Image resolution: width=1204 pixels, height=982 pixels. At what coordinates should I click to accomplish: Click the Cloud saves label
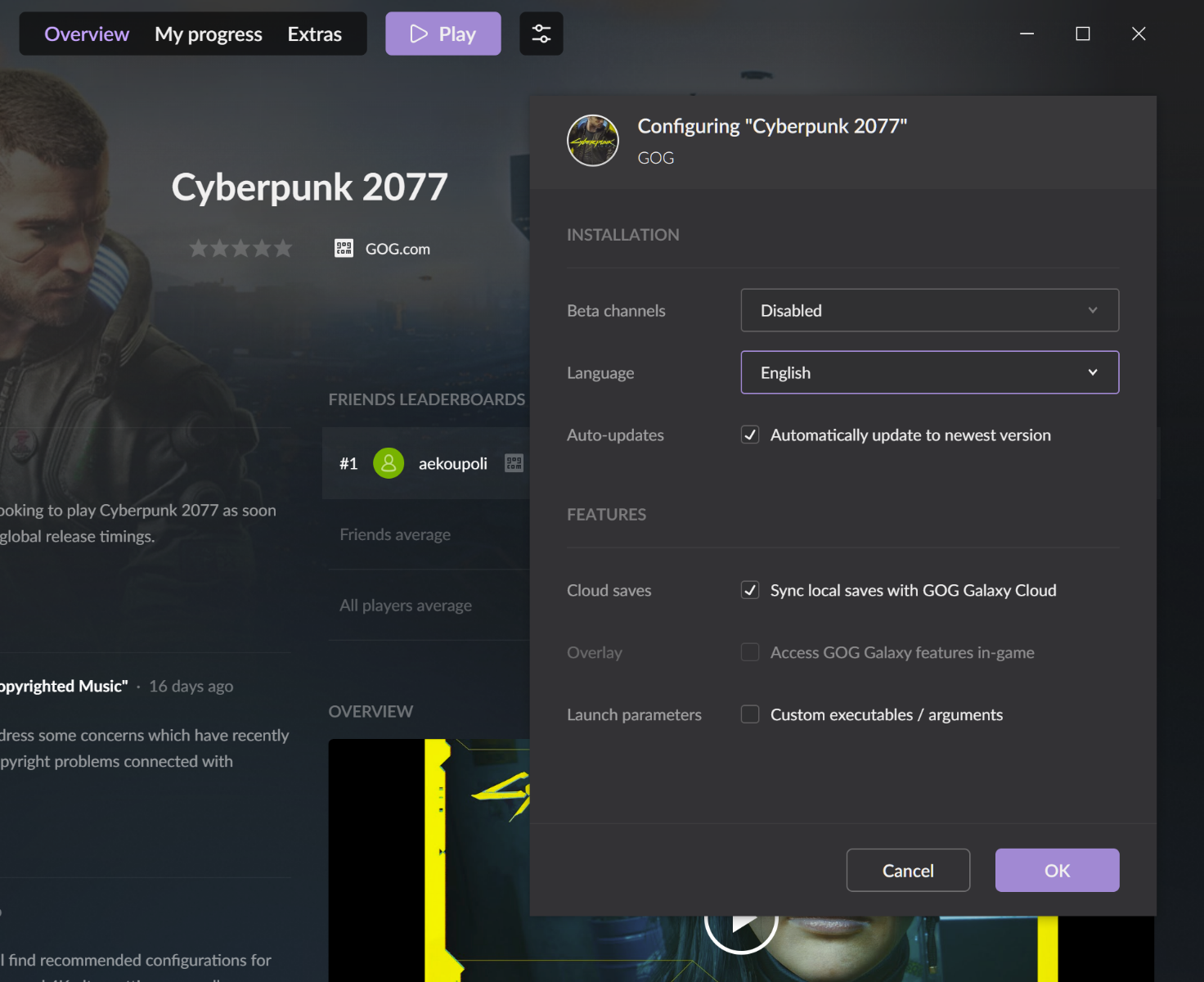pos(609,590)
